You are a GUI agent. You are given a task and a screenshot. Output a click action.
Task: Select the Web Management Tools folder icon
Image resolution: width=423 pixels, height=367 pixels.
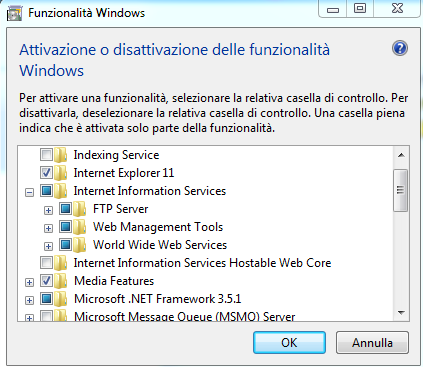tap(80, 227)
